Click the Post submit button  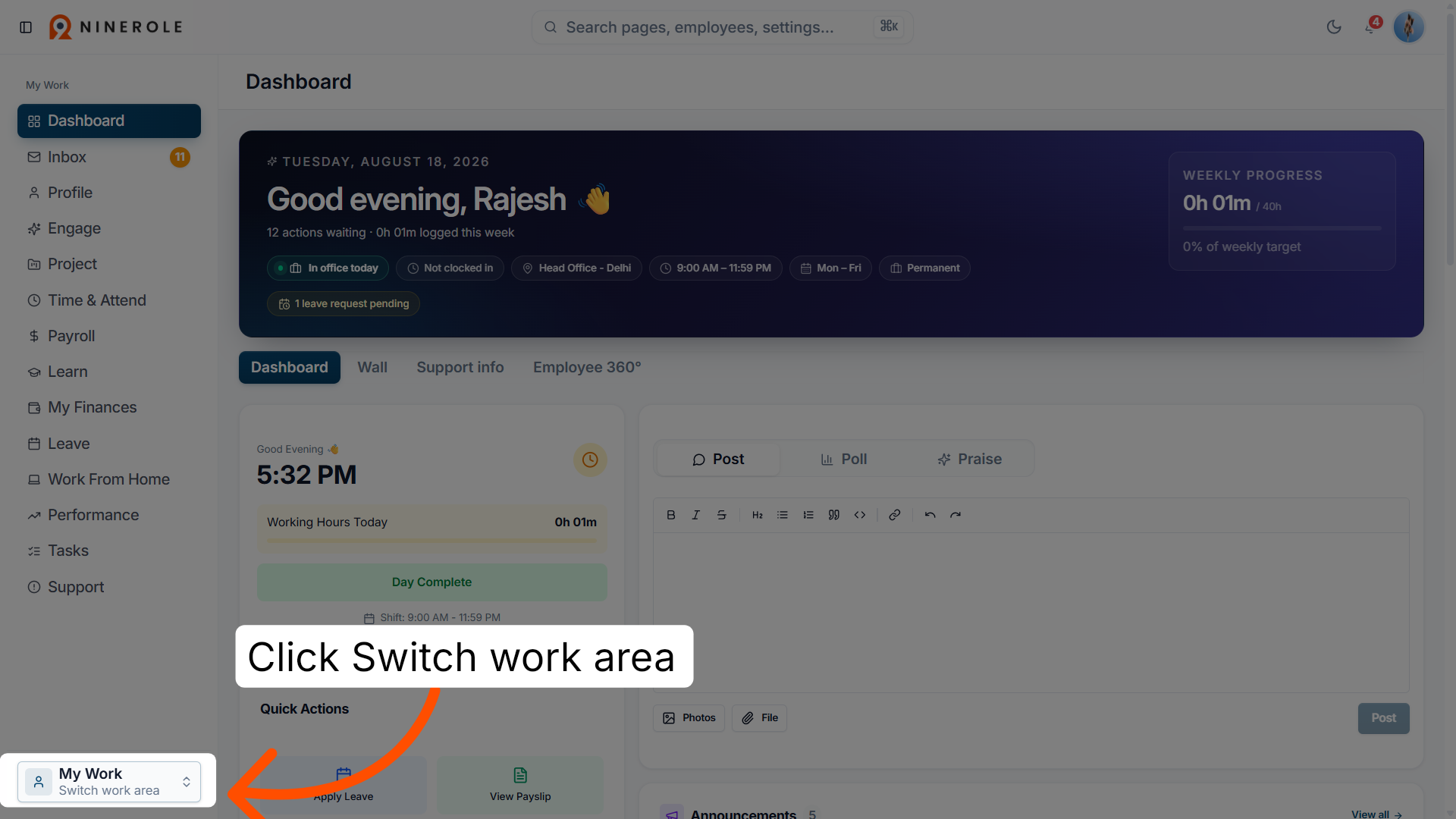1383,718
